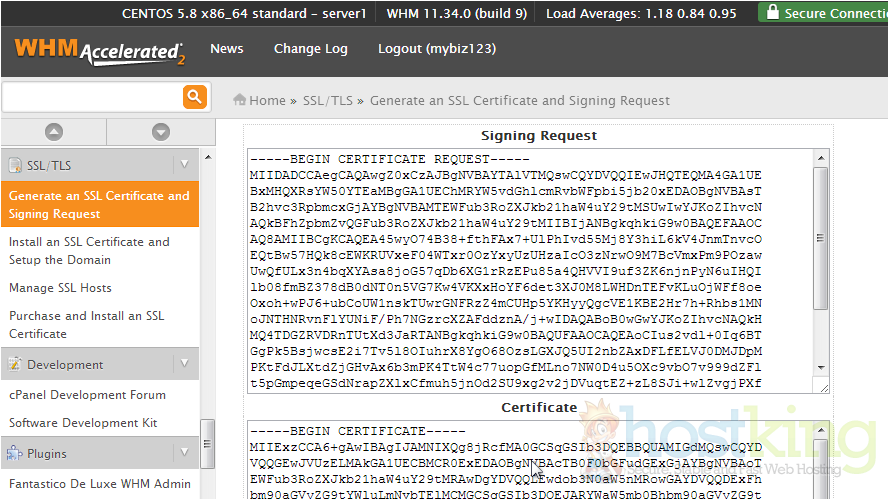The width and height of the screenshot is (889, 500).
Task: Open the News menu item
Action: click(226, 49)
